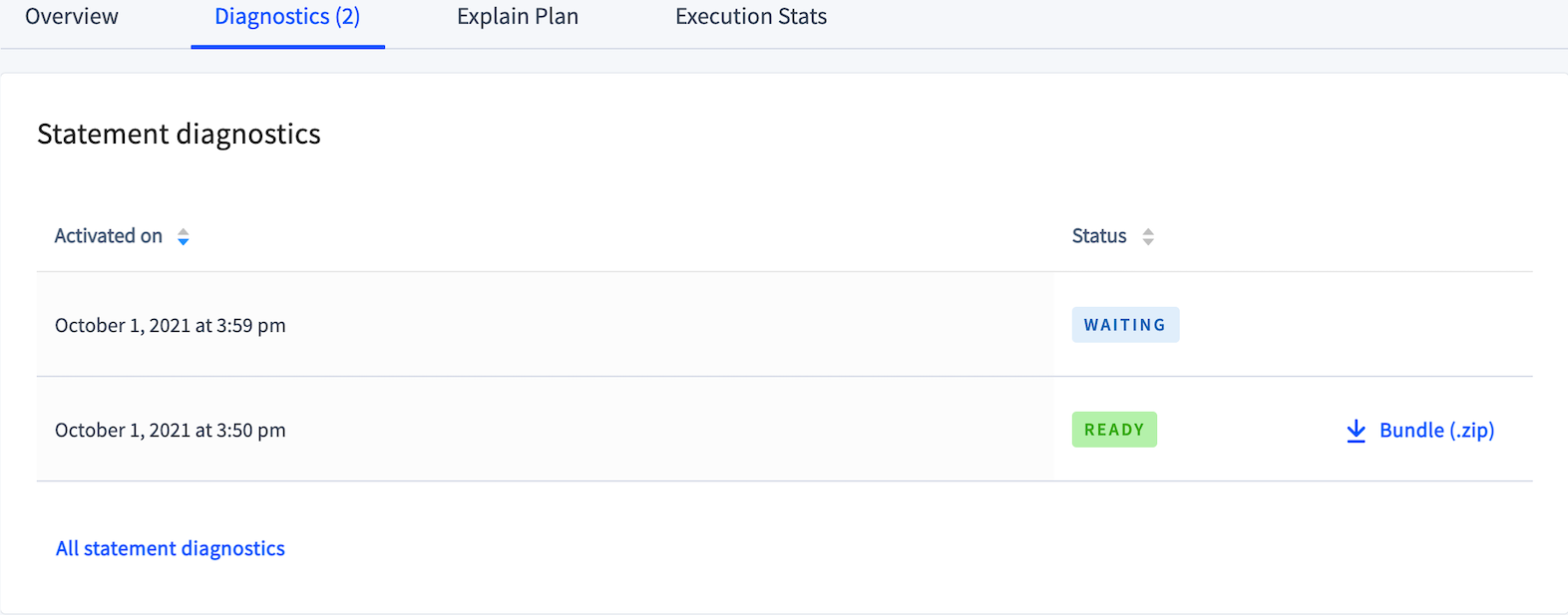Click the green READY status badge
1568x615 pixels.
pyautogui.click(x=1114, y=430)
